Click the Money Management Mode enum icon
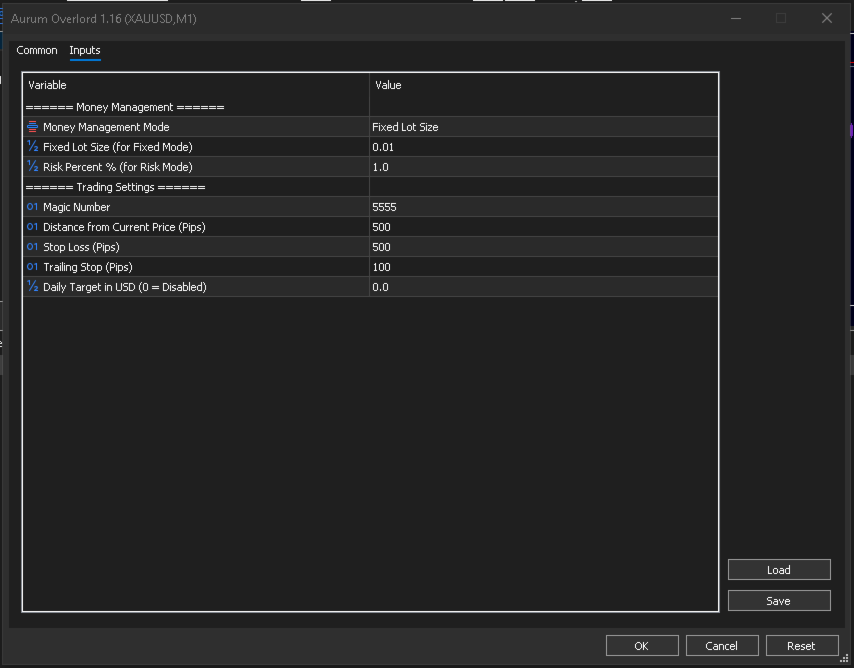Image resolution: width=854 pixels, height=668 pixels. [32, 127]
